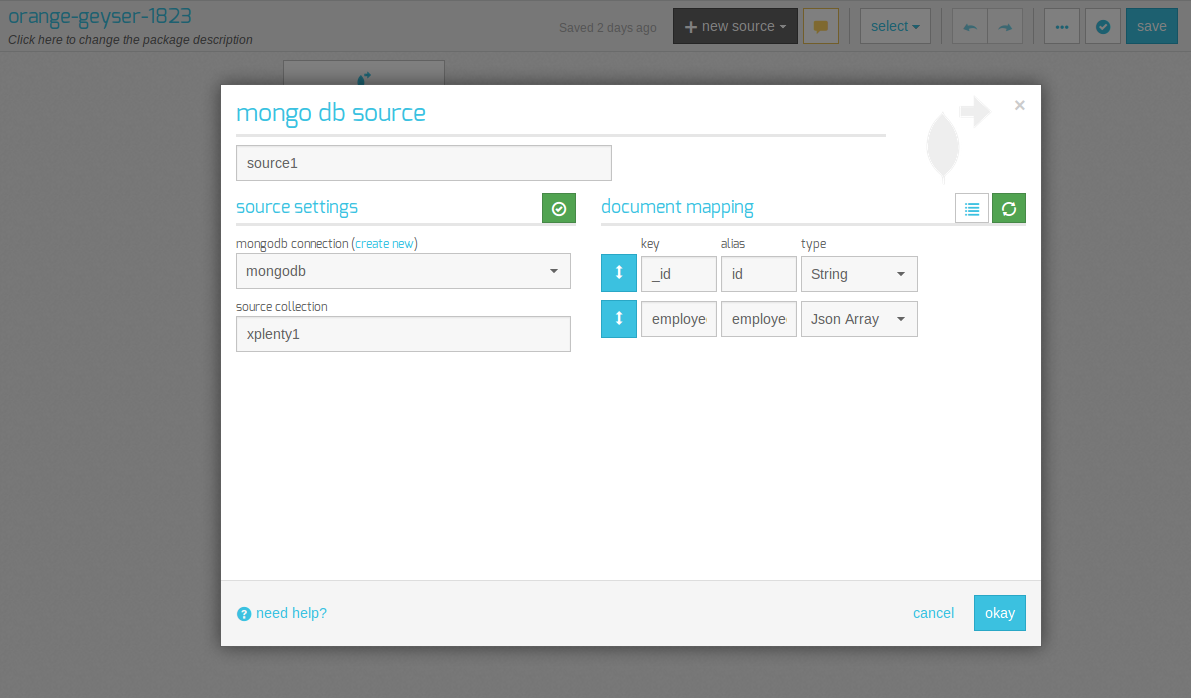The height and width of the screenshot is (698, 1191).
Task: Open the more options ellipsis menu
Action: click(x=1061, y=25)
